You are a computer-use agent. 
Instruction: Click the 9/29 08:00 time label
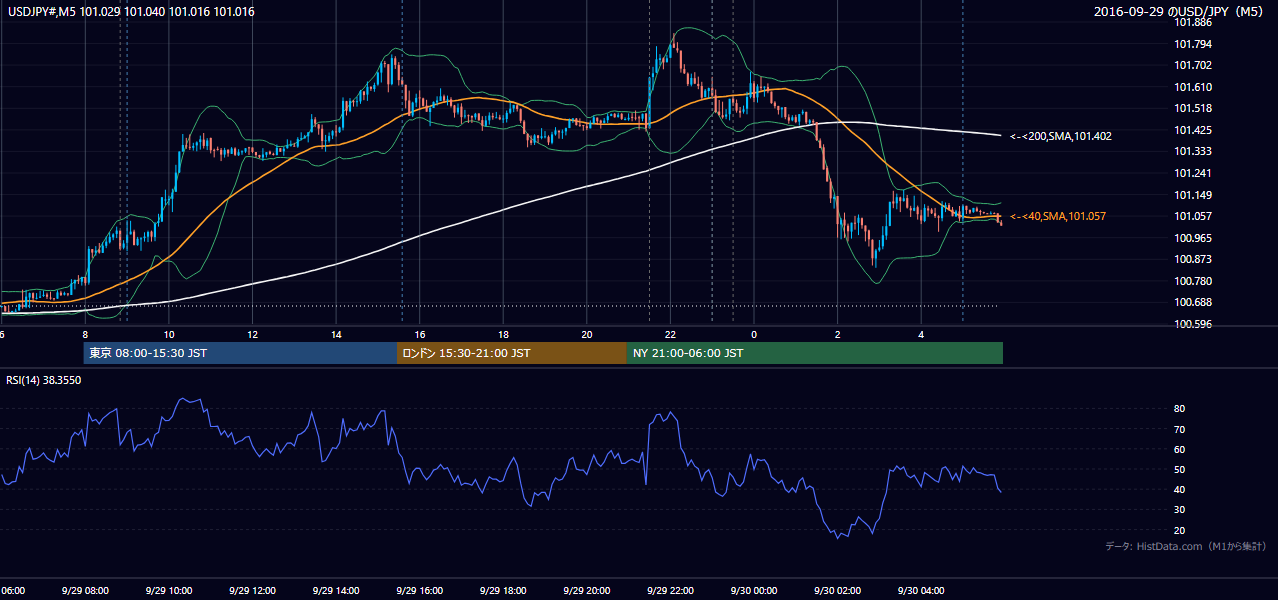pyautogui.click(x=85, y=591)
